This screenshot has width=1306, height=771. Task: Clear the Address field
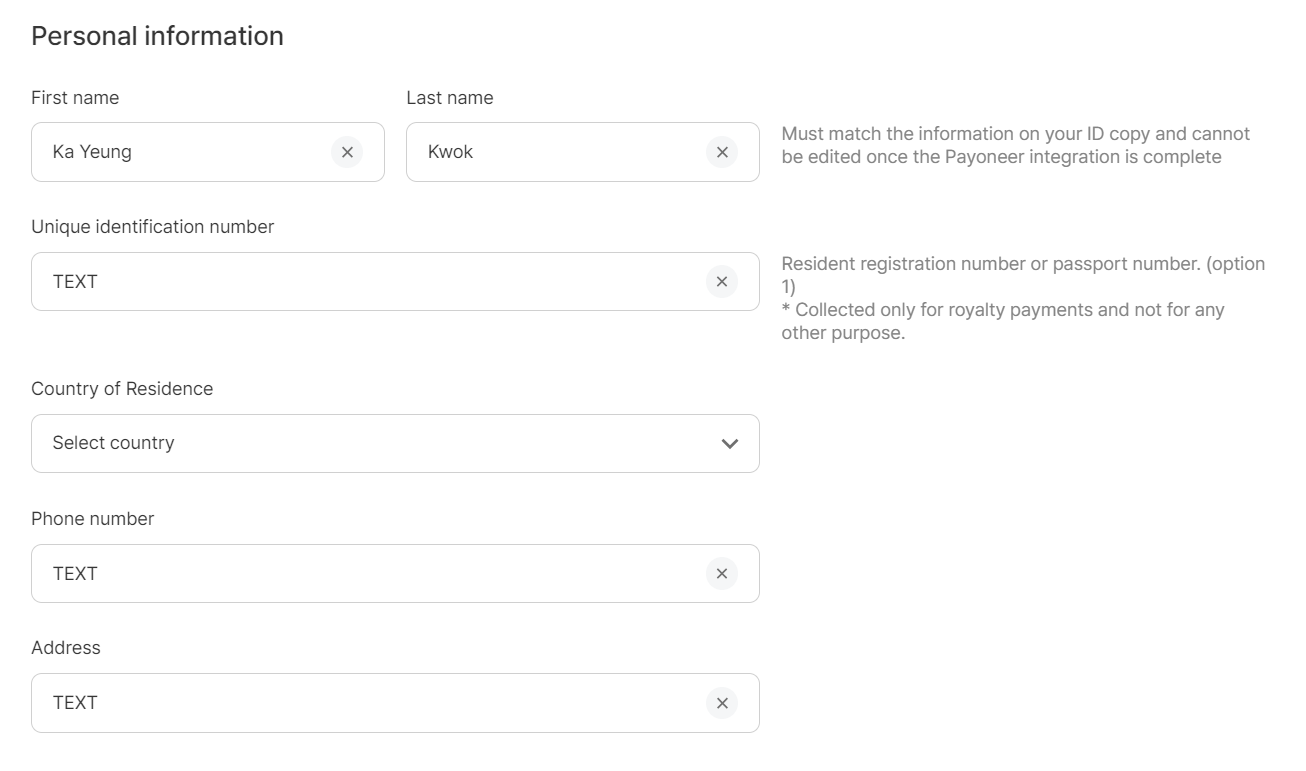(x=721, y=703)
